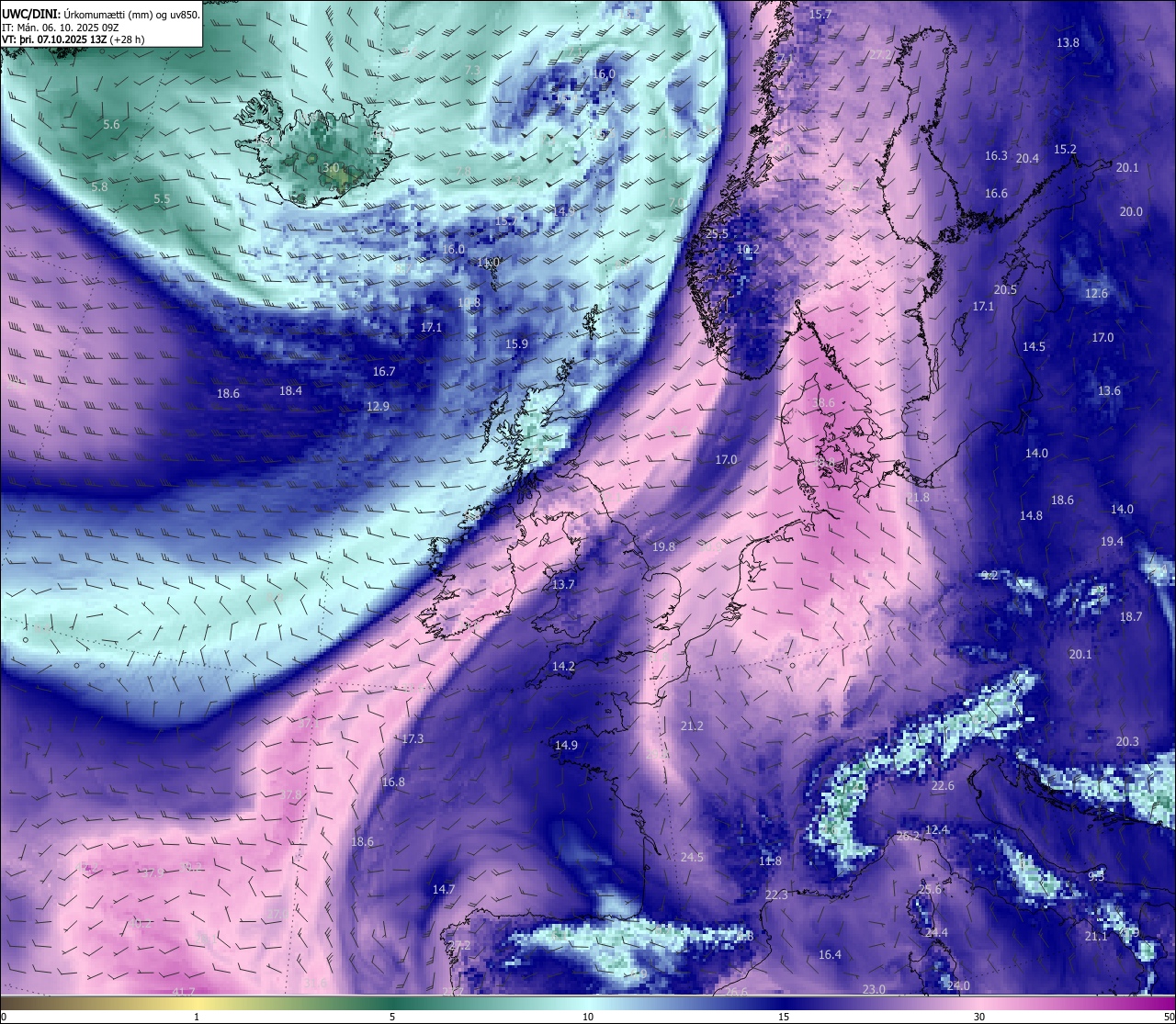
Task: Click the 50 tick label on the colour scale
Action: tap(1168, 1016)
